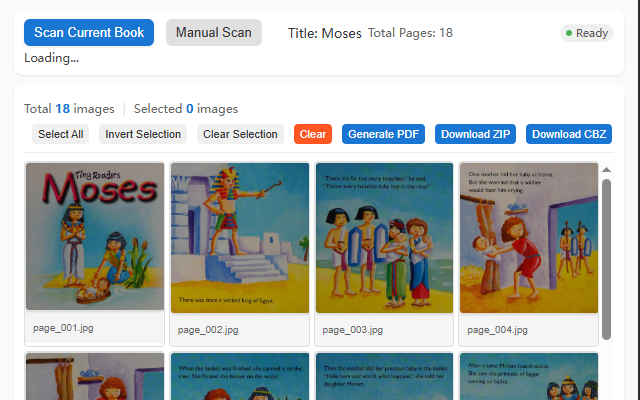Select the wicked king thumbnail page_002
The width and height of the screenshot is (640, 400).
240,238
